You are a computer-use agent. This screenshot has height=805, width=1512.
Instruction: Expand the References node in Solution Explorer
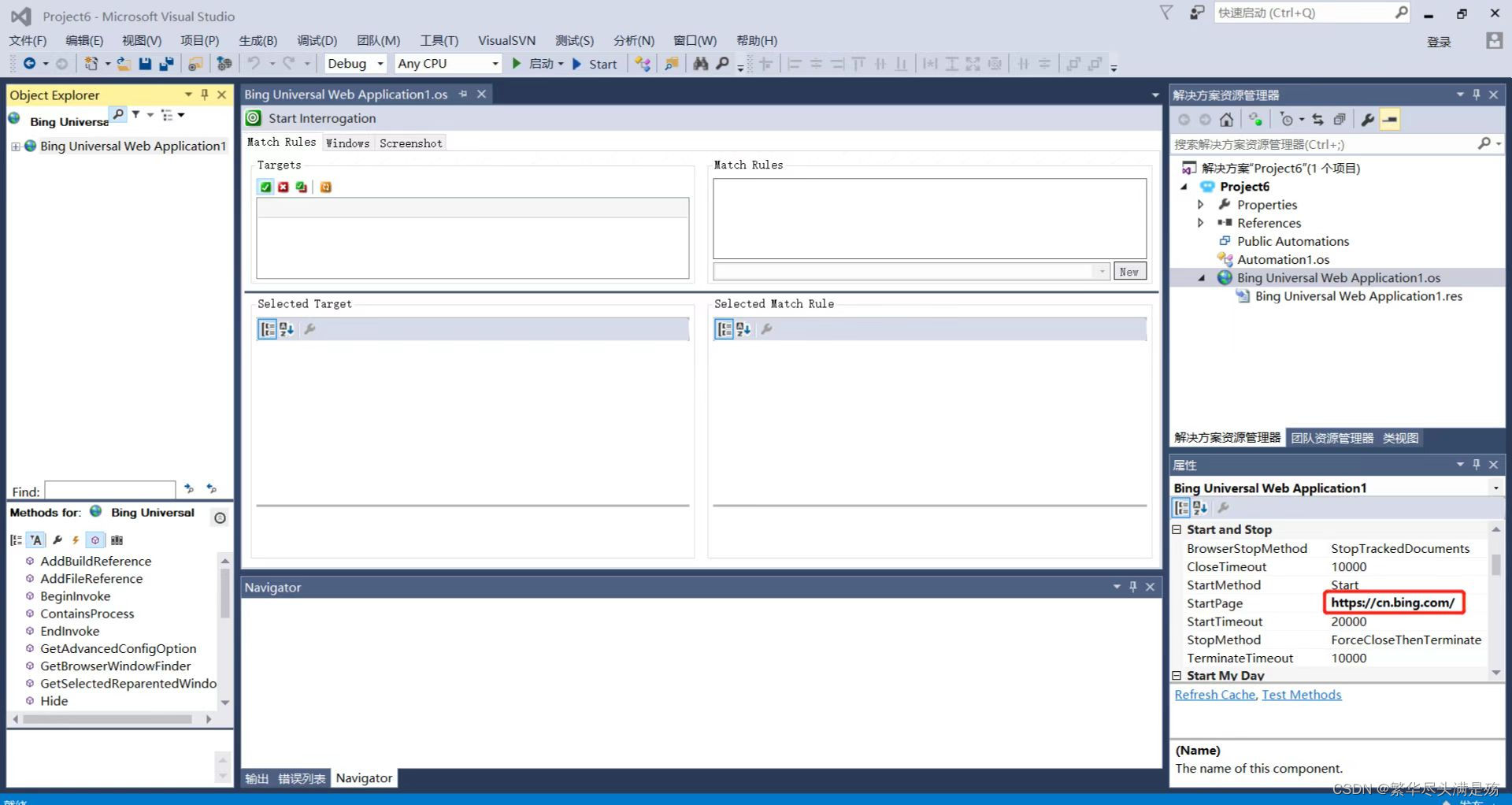coord(1200,223)
